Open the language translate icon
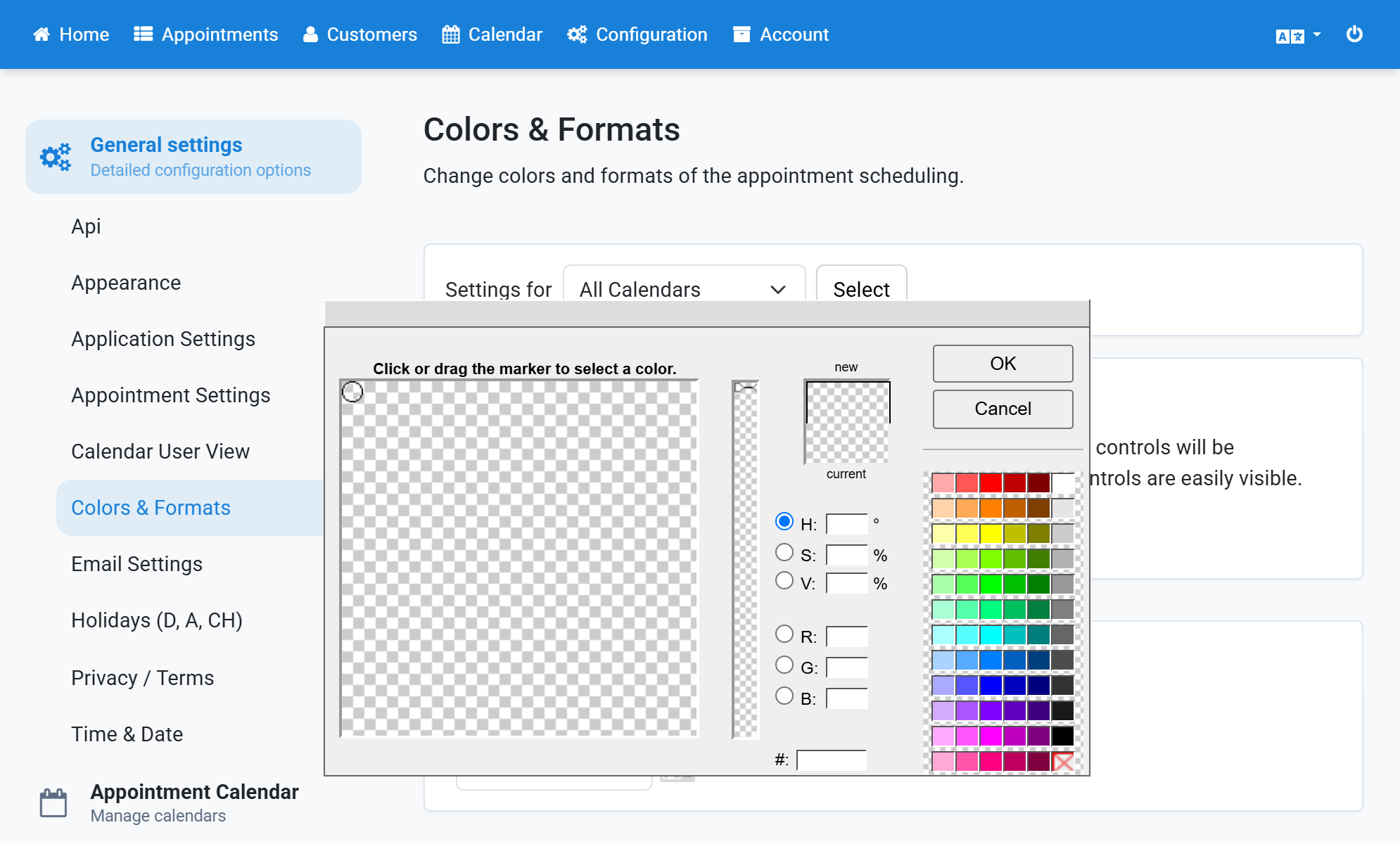This screenshot has width=1400, height=844. pyautogui.click(x=1290, y=36)
